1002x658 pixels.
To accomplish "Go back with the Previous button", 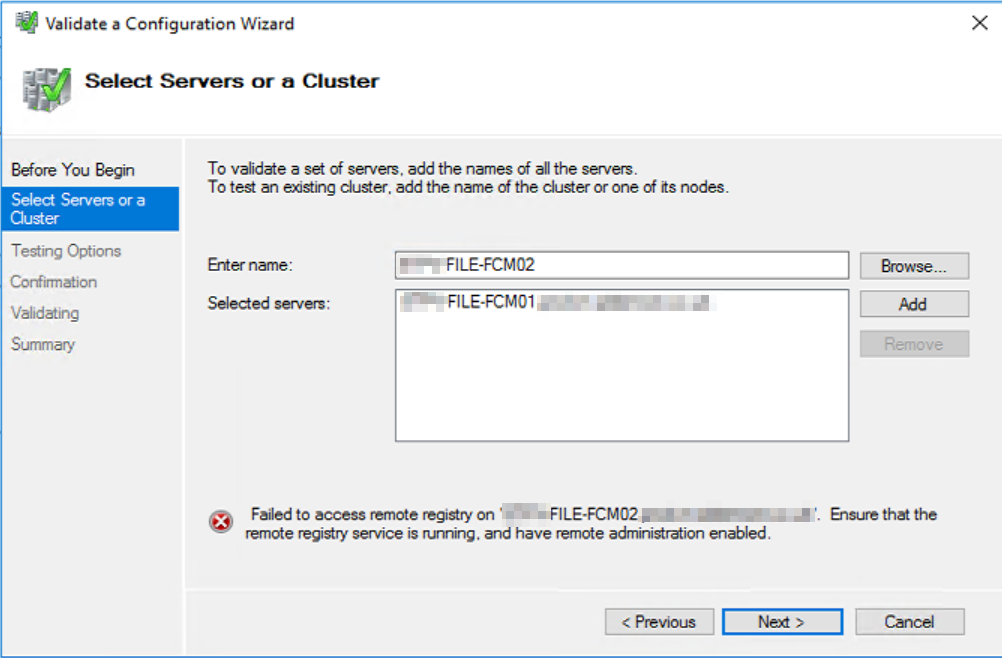I will pyautogui.click(x=659, y=622).
